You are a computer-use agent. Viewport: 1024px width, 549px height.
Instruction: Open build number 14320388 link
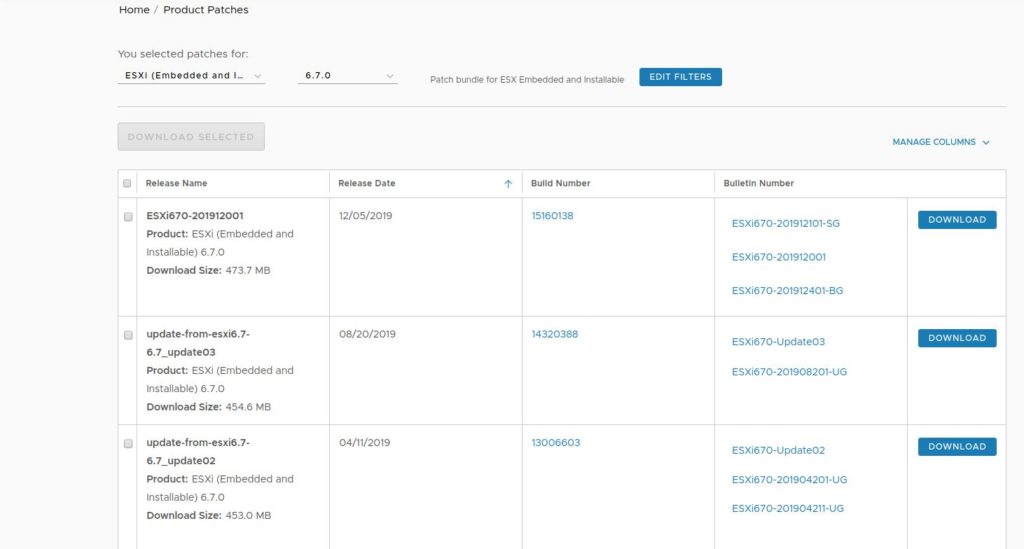coord(554,334)
